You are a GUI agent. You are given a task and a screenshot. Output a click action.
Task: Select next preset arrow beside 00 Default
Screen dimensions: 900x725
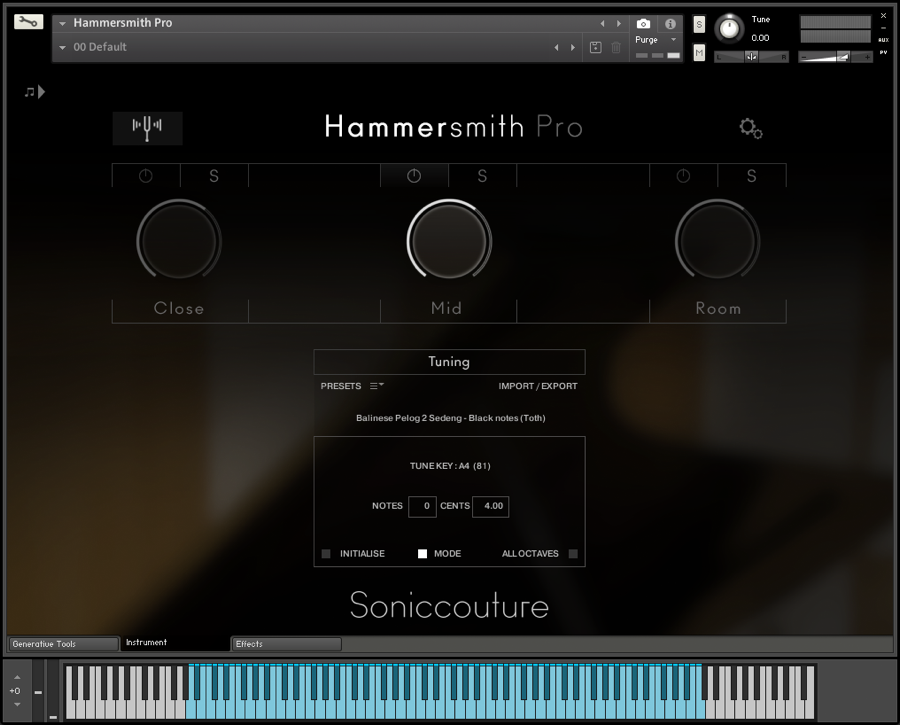[573, 48]
